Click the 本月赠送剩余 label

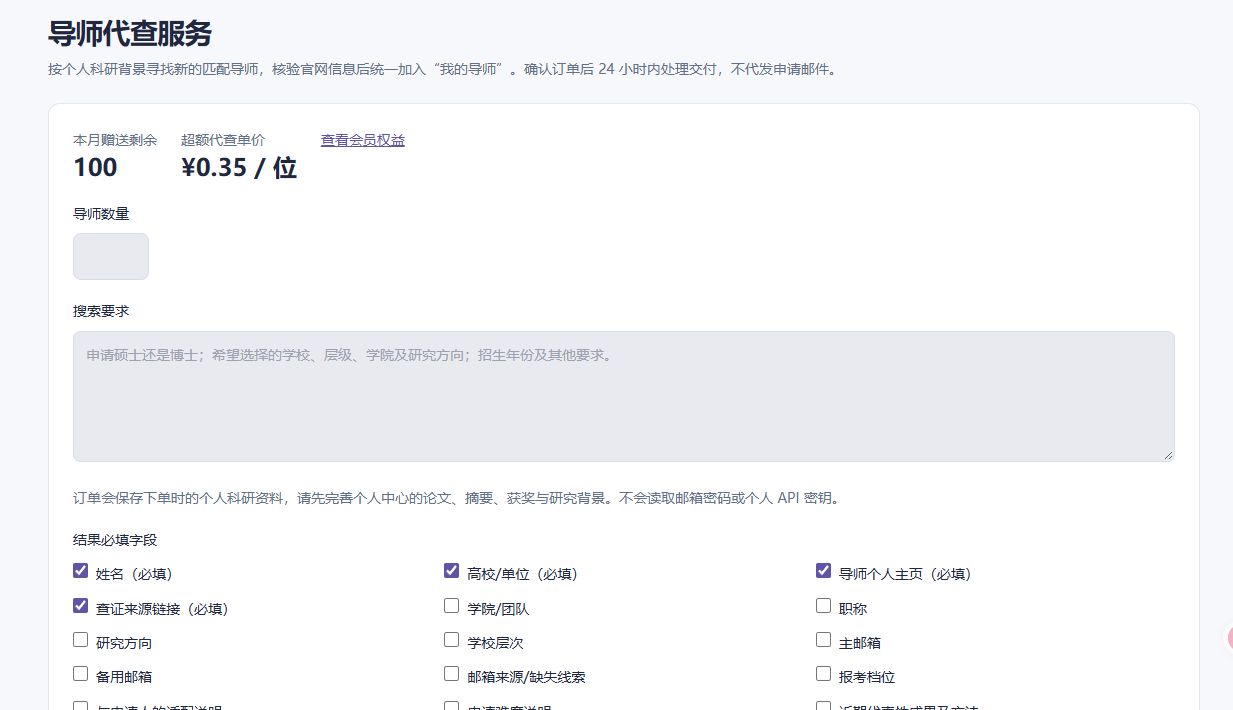[x=115, y=140]
